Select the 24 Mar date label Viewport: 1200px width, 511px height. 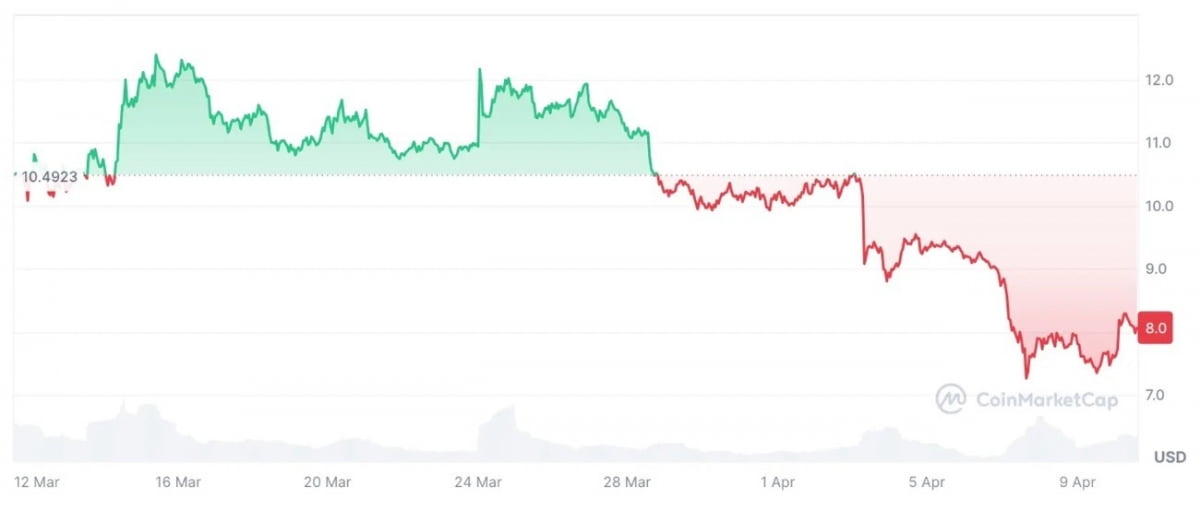tap(478, 482)
